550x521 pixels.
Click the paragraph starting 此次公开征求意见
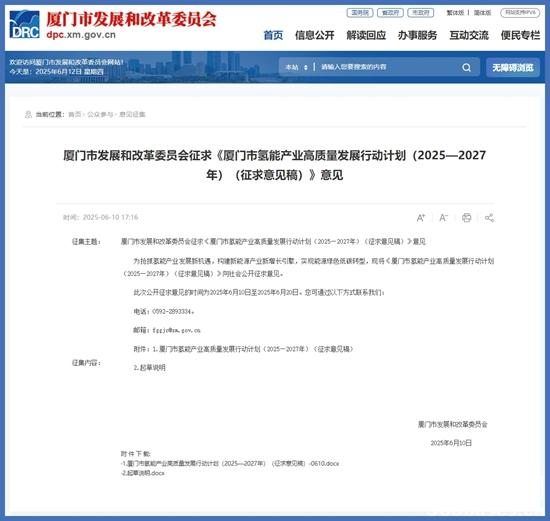coord(259,293)
